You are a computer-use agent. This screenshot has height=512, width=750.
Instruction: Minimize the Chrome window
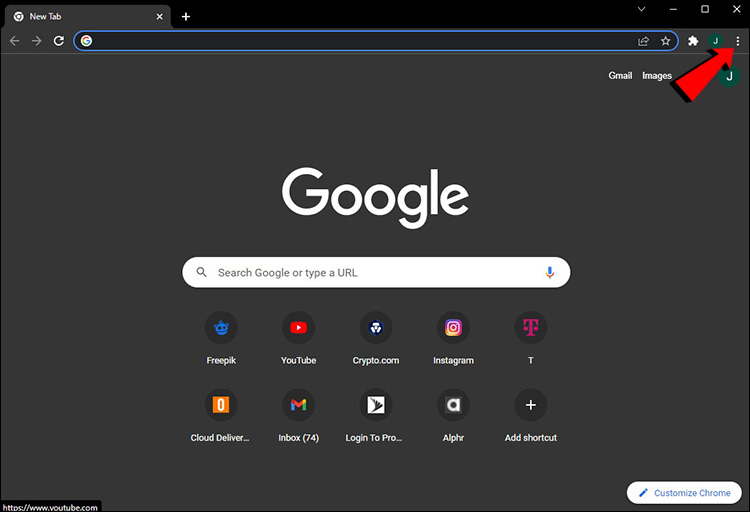(x=673, y=9)
